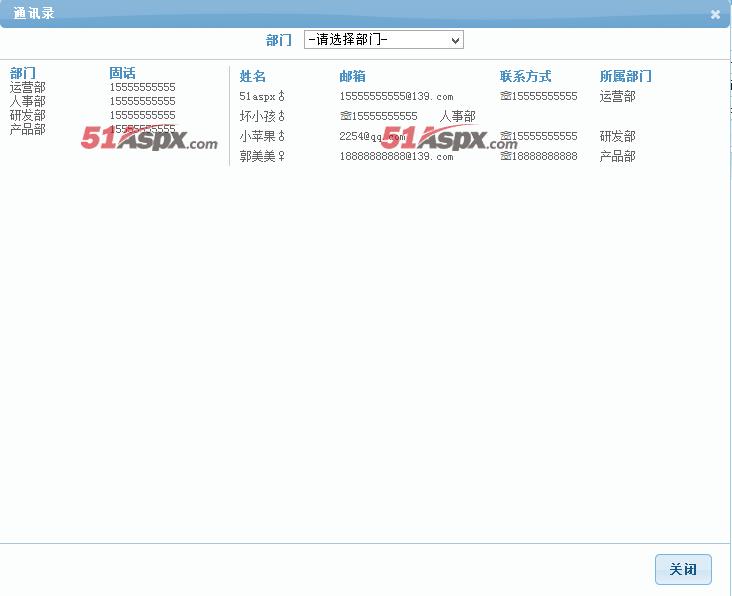732x596 pixels.
Task: Click the phone icon in 坏小孩 row
Action: pyautogui.click(x=345, y=116)
